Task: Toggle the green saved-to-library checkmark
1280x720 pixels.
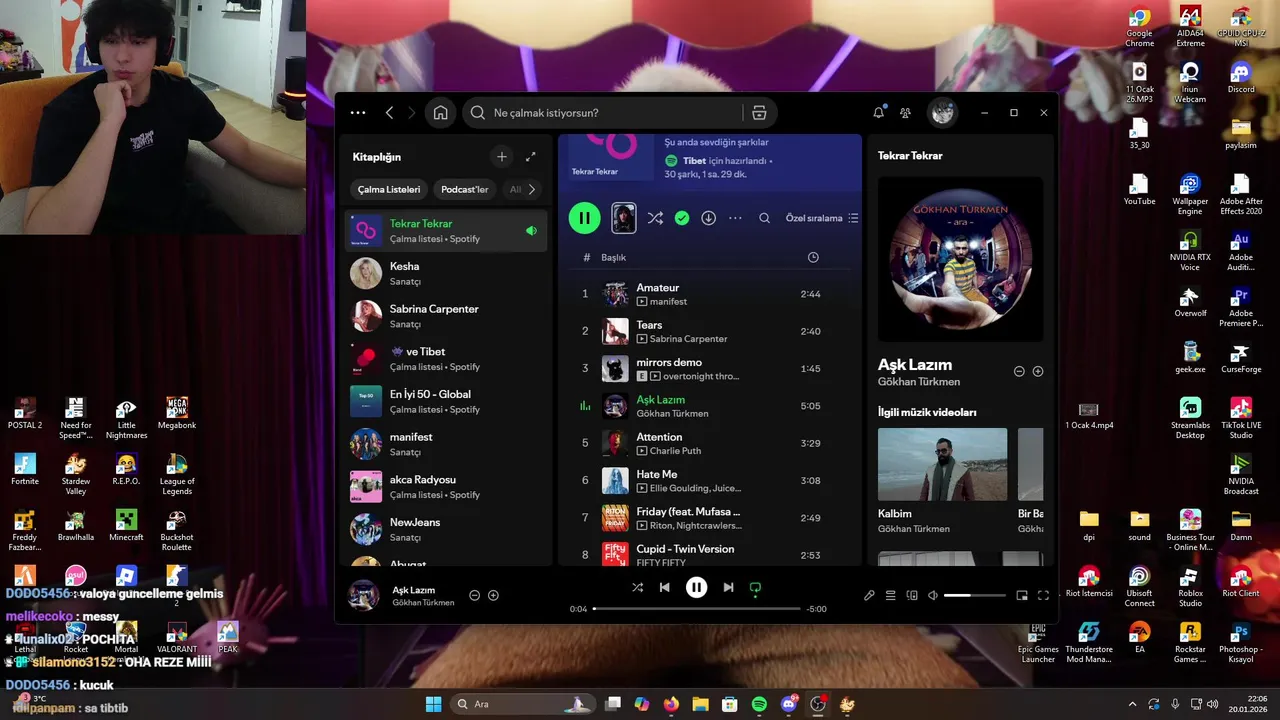Action: click(x=682, y=218)
